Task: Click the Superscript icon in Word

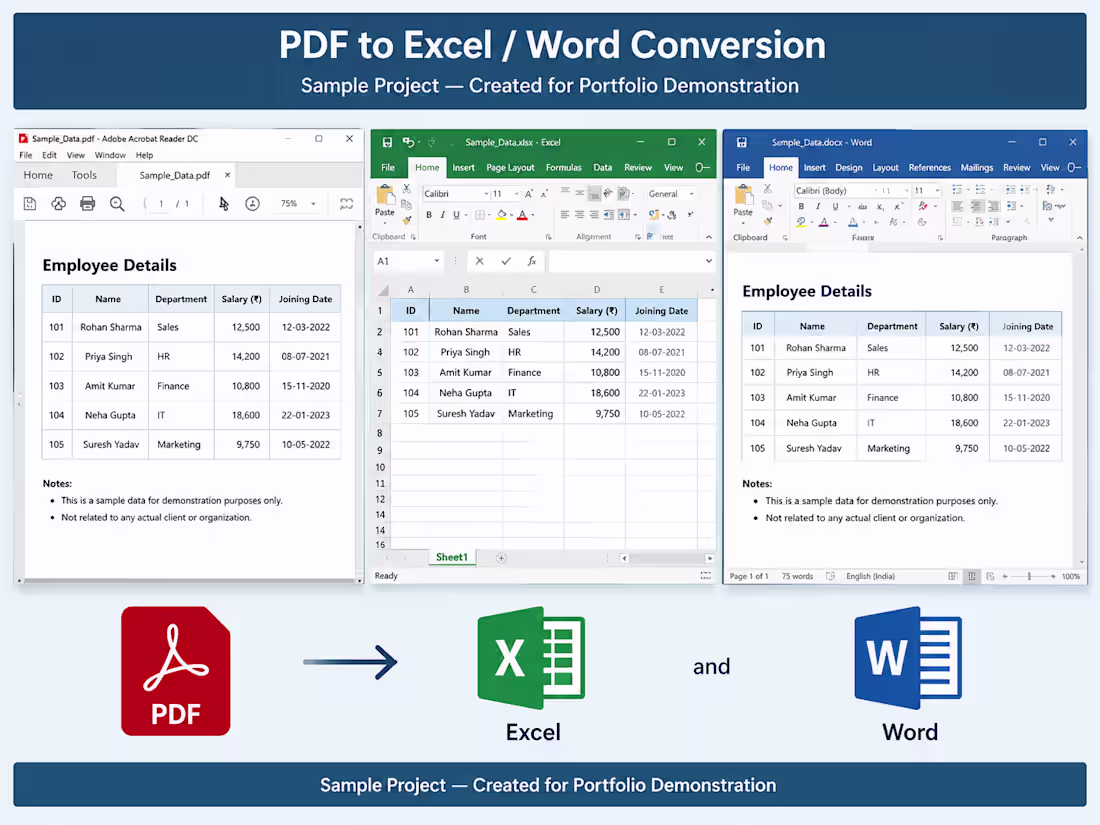Action: point(897,206)
